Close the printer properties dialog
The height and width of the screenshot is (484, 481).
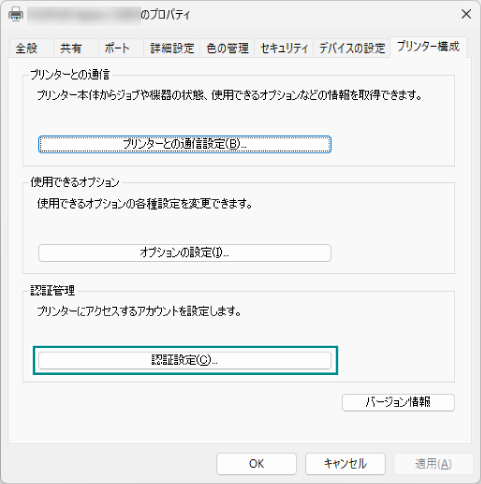466,14
